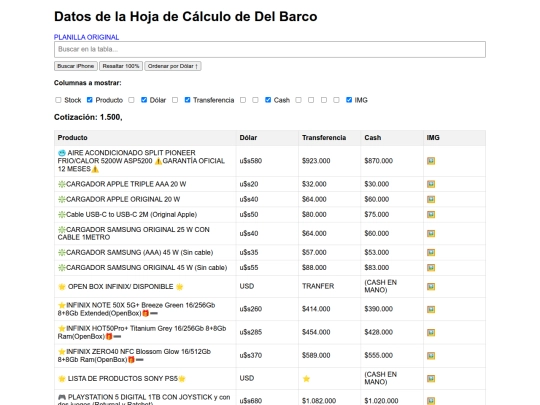The width and height of the screenshot is (540, 405).
Task: Open image icon for CARGADOR SAMSUNG (AAA) 45 W
Action: coord(431,252)
